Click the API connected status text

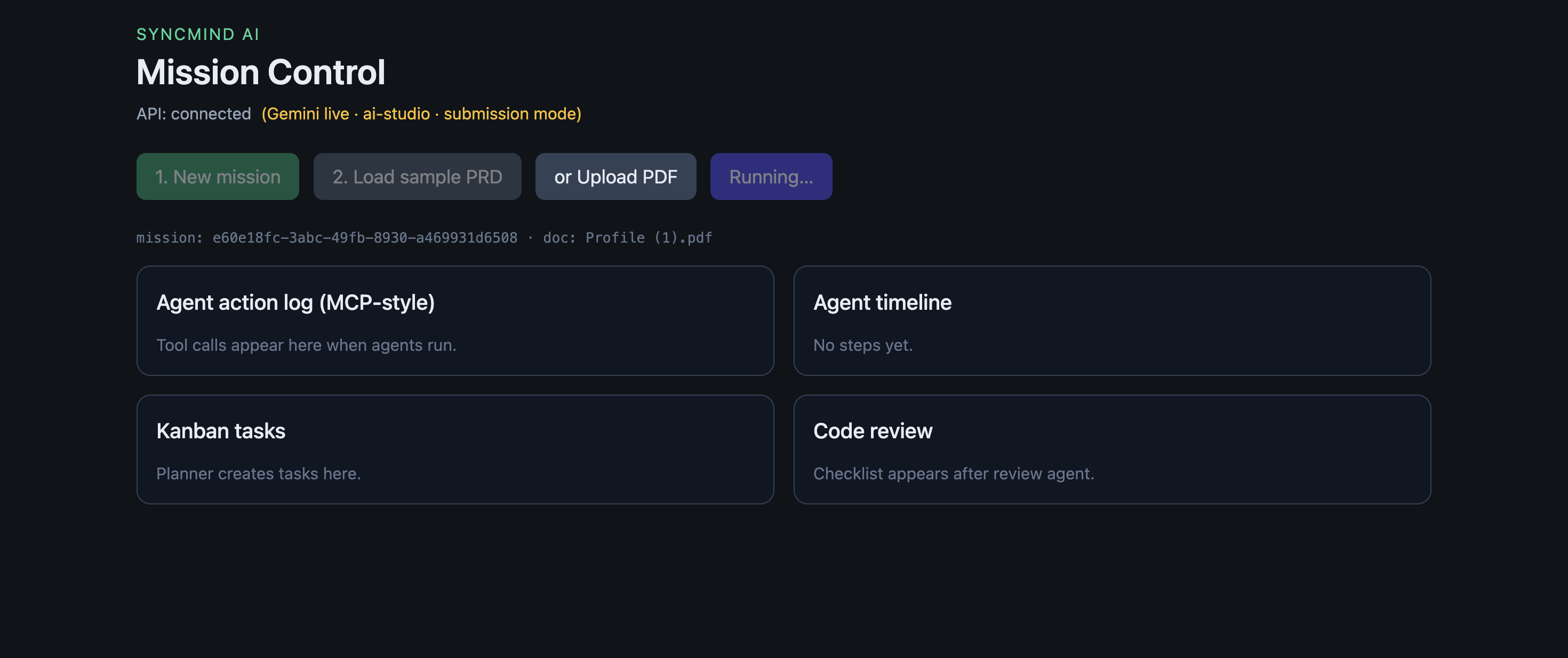point(194,114)
